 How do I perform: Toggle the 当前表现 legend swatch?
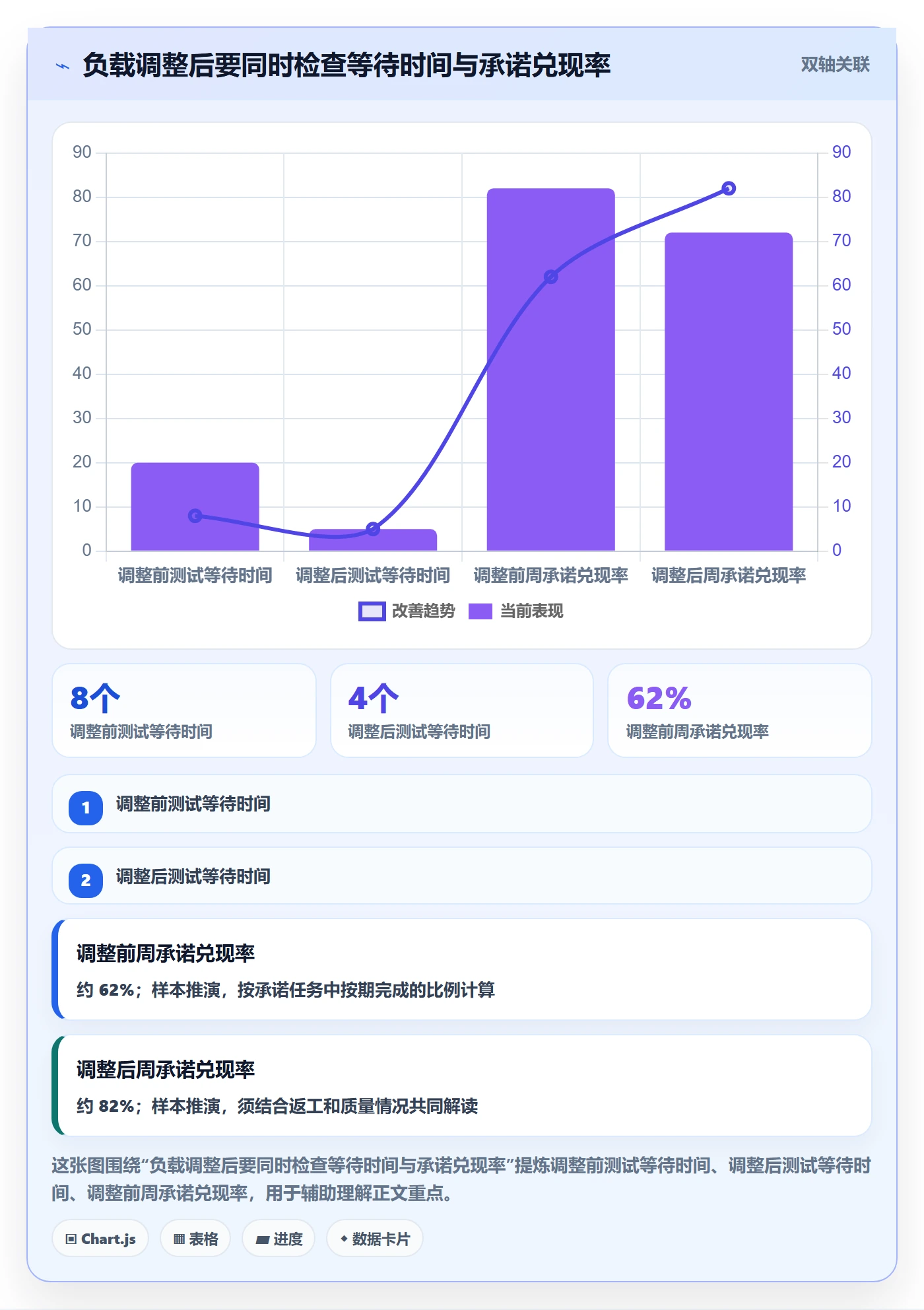[480, 611]
